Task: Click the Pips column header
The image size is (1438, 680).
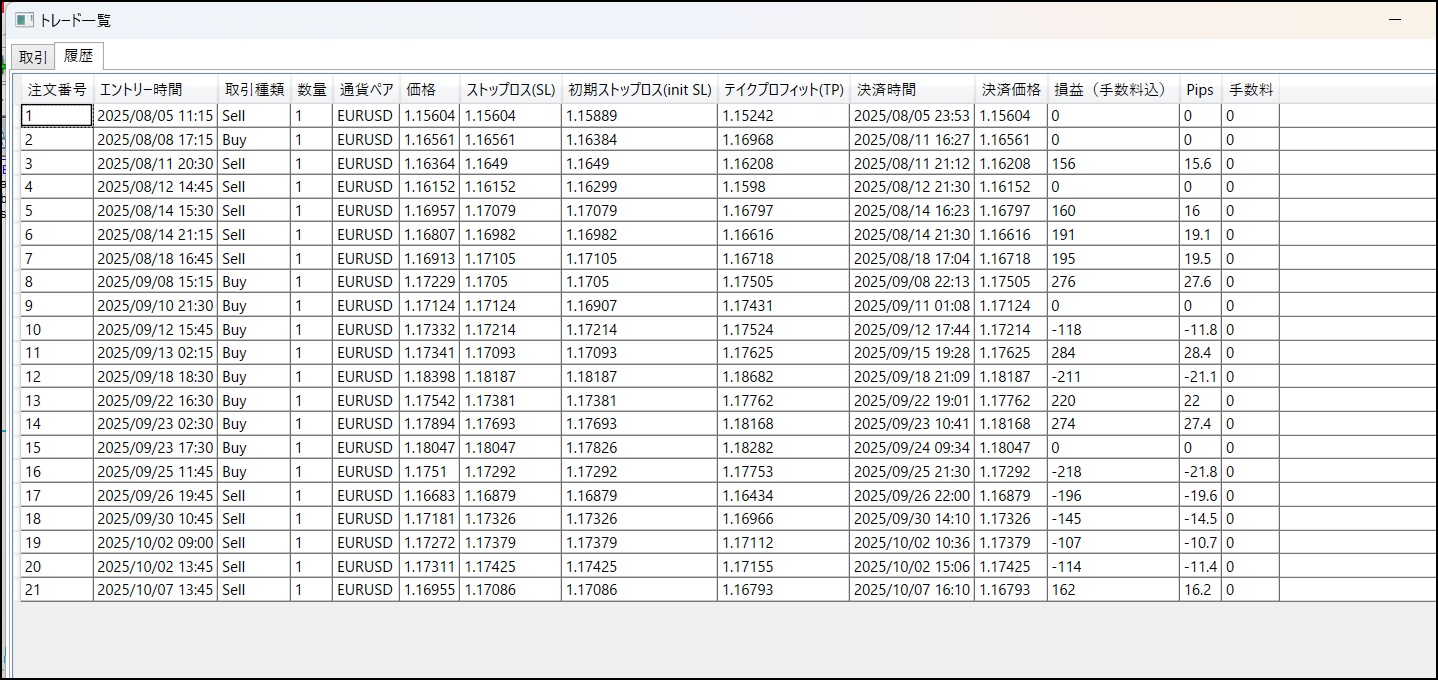Action: (x=1199, y=90)
